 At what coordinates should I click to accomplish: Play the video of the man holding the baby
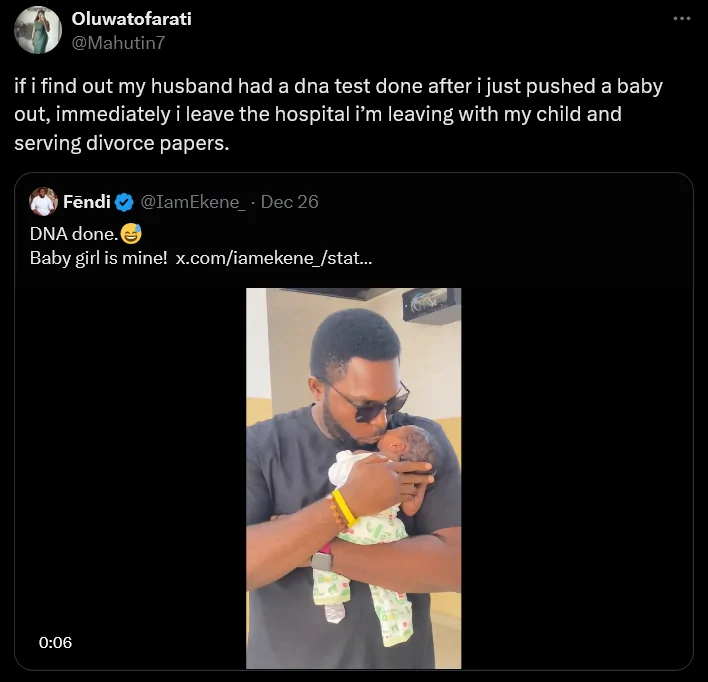pyautogui.click(x=354, y=478)
